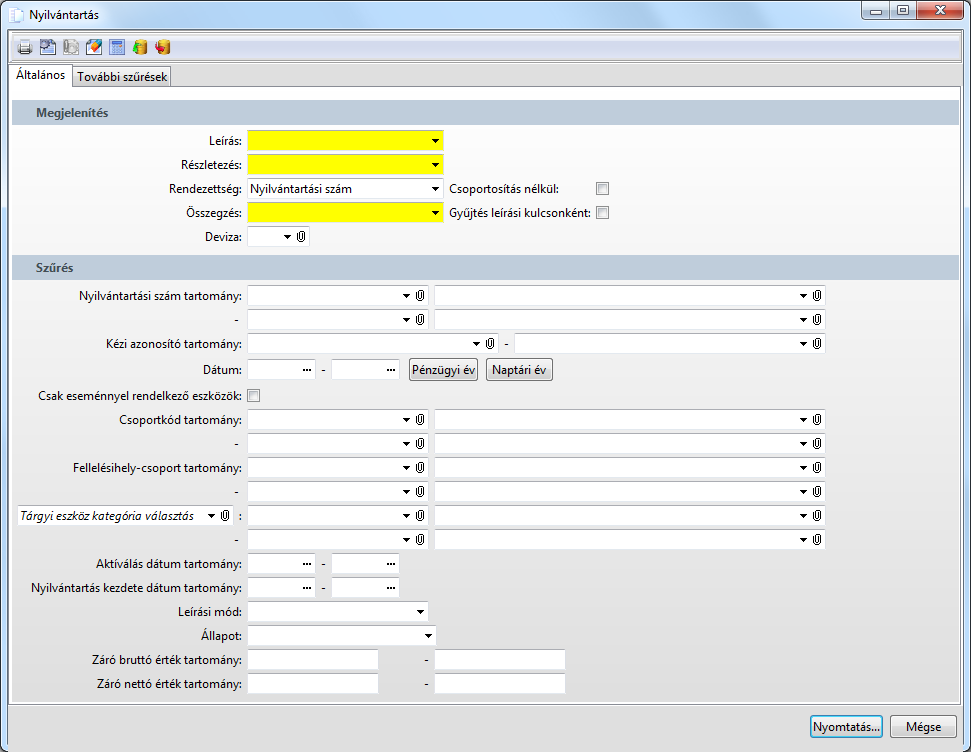Switch to the További szűrések tab
The width and height of the screenshot is (971, 752).
(123, 77)
